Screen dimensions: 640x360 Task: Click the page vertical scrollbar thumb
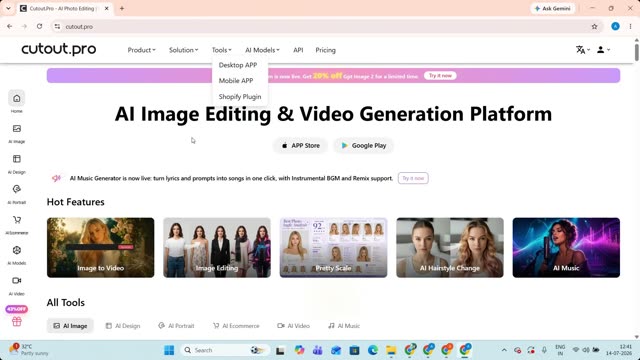[636, 52]
